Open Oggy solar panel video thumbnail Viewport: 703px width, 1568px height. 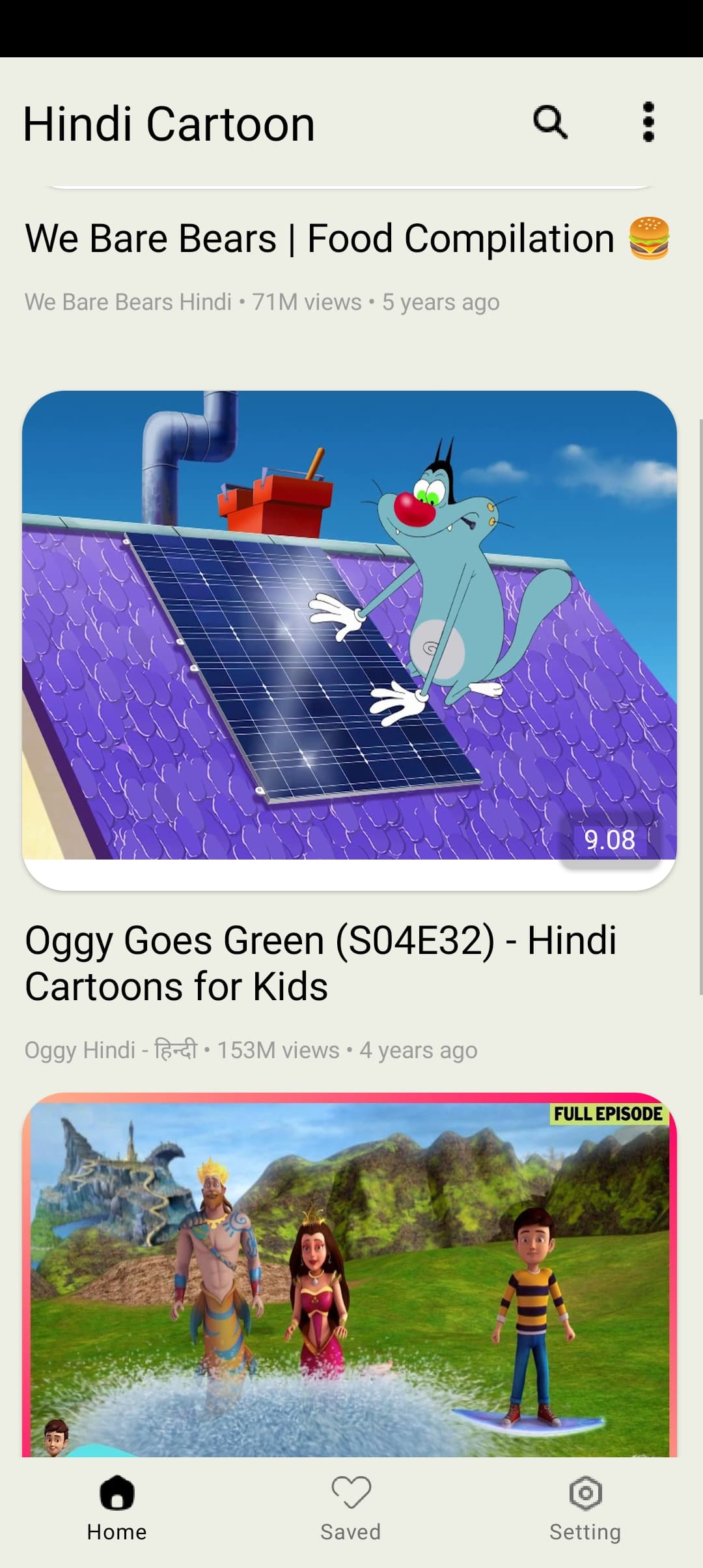[x=350, y=625]
